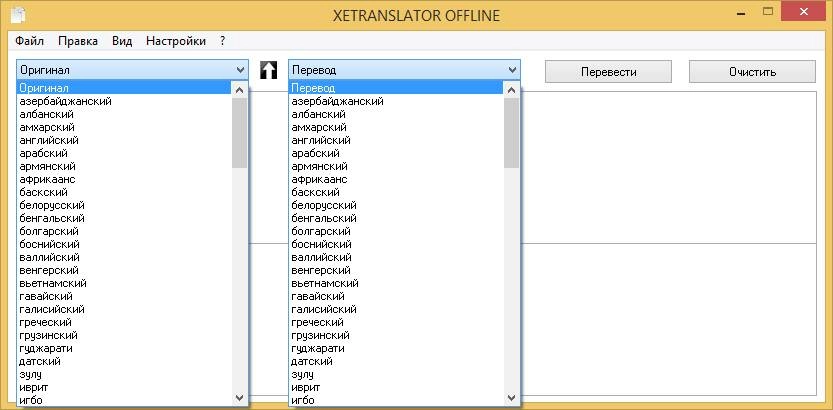Choose игбо in Перевод list
This screenshot has width=833, height=410.
point(396,400)
